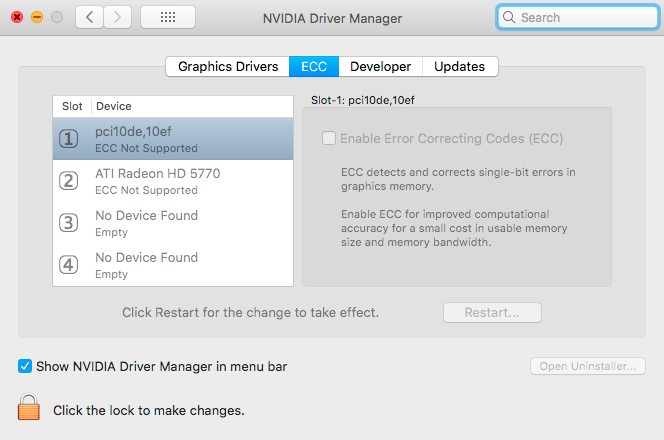Click the Open Uninstaller... button
Screen dimensions: 664x440
[x=588, y=366]
